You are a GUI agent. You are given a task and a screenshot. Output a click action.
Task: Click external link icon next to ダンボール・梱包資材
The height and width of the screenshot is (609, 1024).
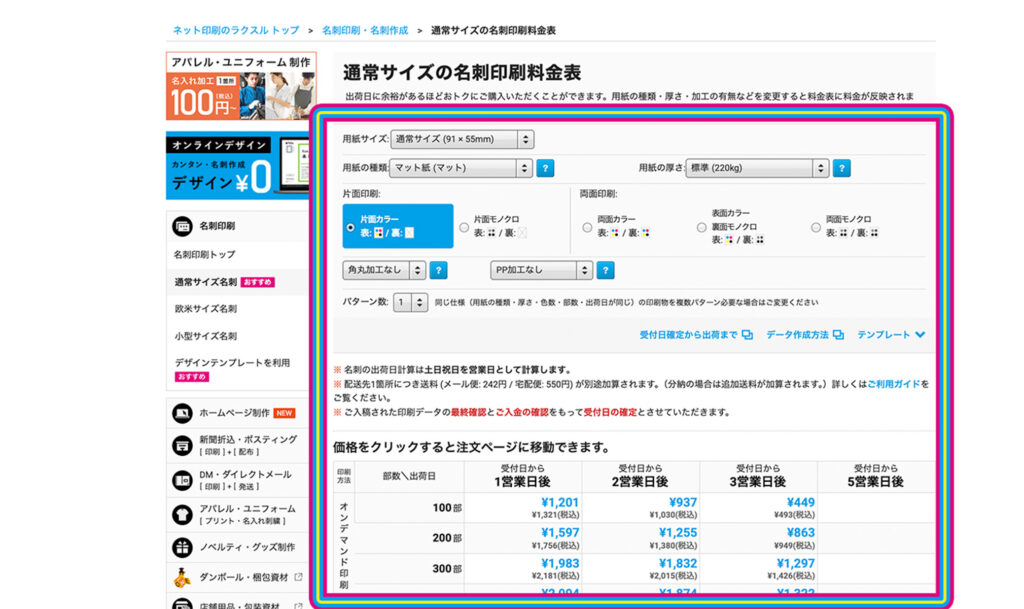pyautogui.click(x=298, y=577)
